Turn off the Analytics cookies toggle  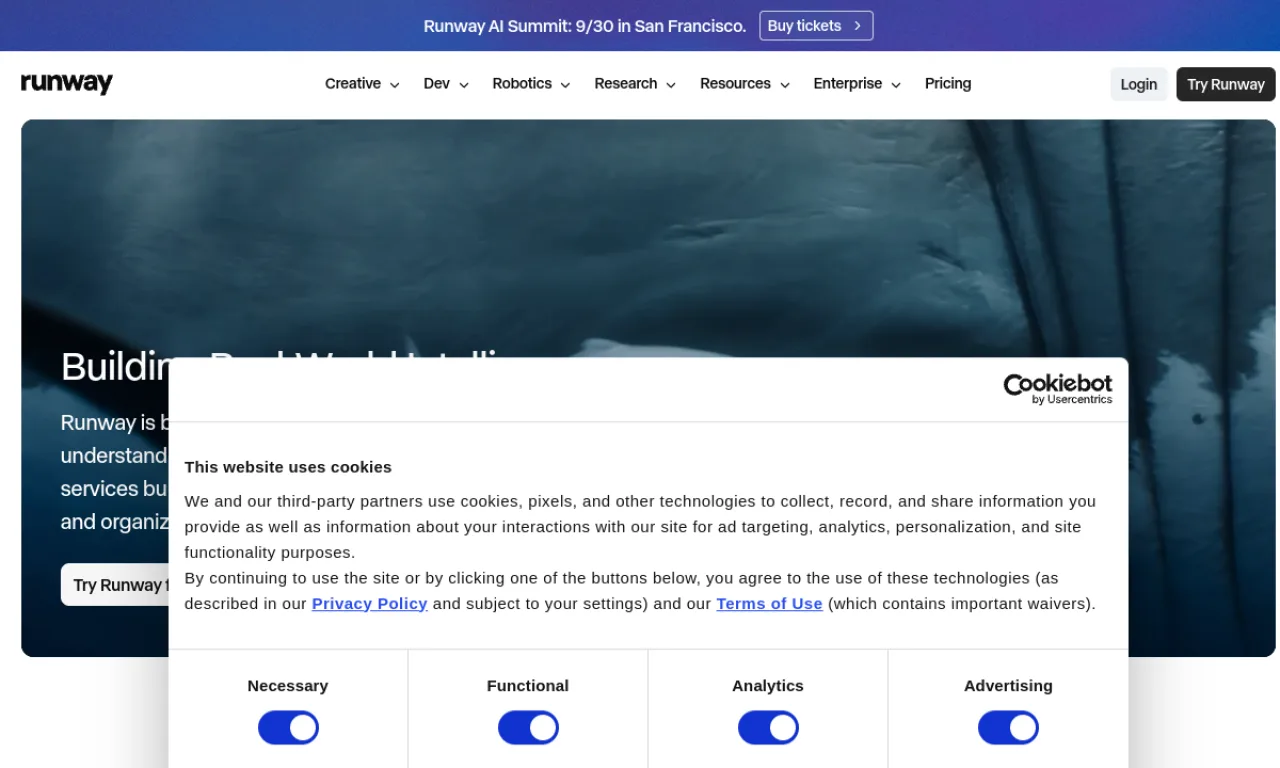pyautogui.click(x=768, y=728)
